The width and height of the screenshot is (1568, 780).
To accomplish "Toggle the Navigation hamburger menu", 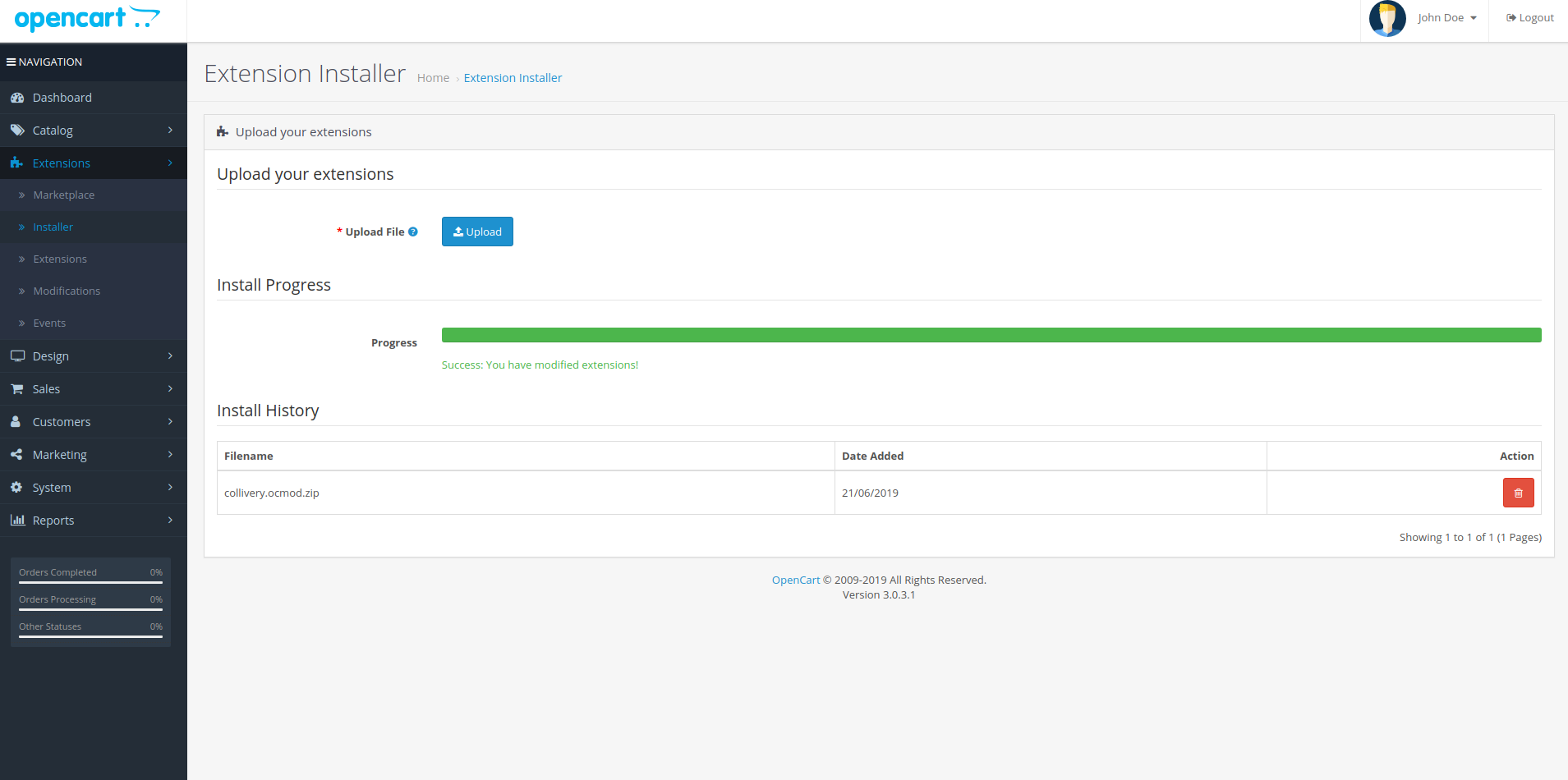I will 11,62.
